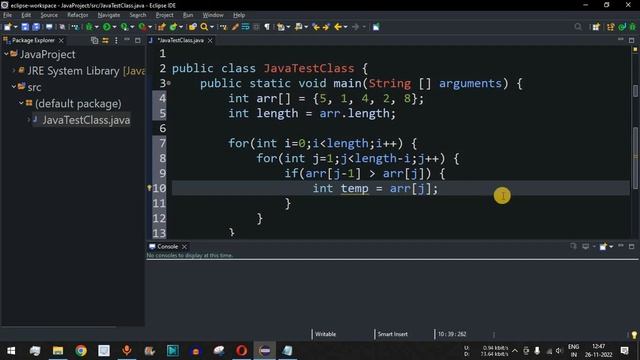This screenshot has width=640, height=360.
Task: Toggle Link with Editor in Package Explorer
Action: pyautogui.click(x=105, y=40)
